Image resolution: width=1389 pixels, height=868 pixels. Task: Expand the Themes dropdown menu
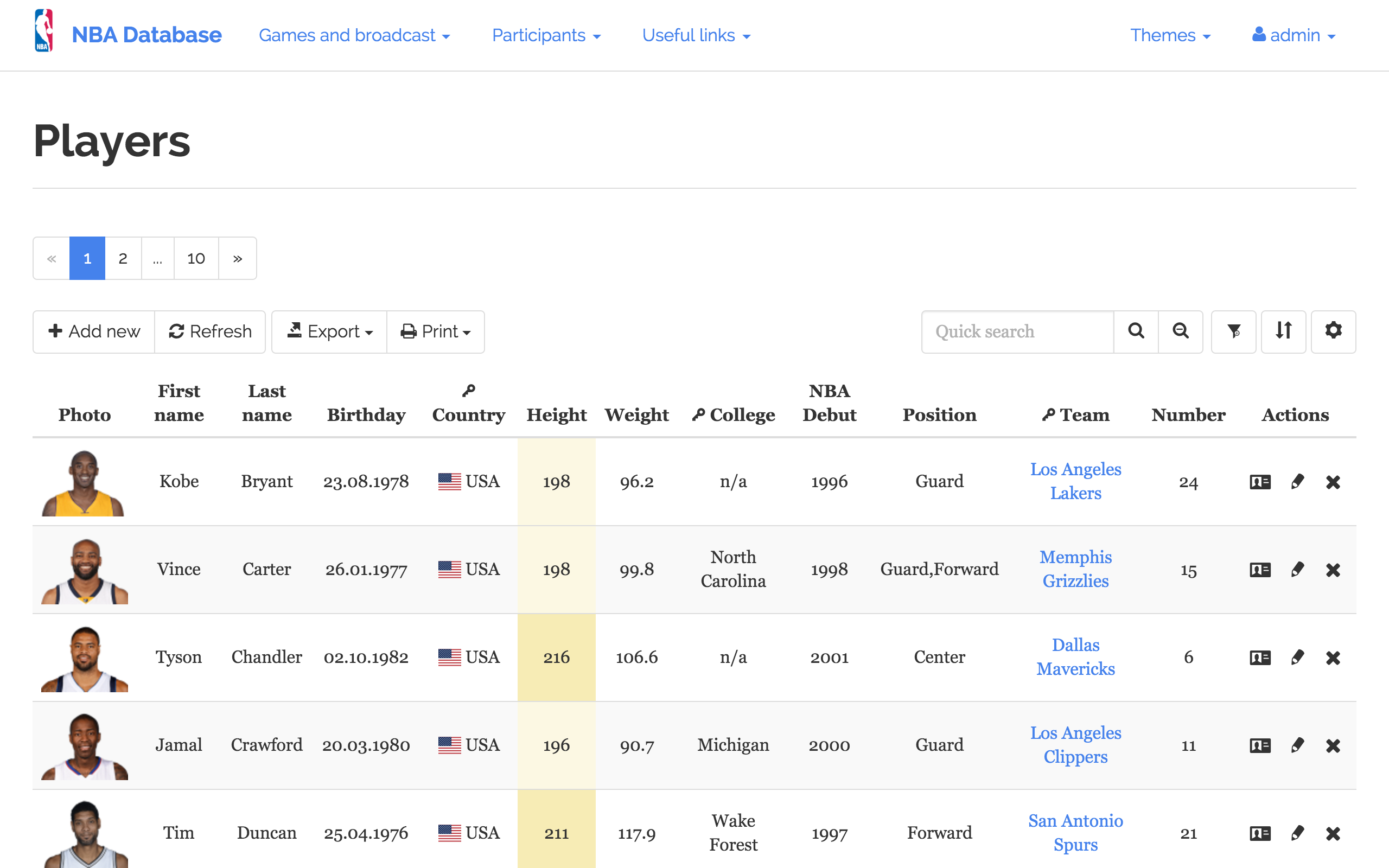point(1170,36)
